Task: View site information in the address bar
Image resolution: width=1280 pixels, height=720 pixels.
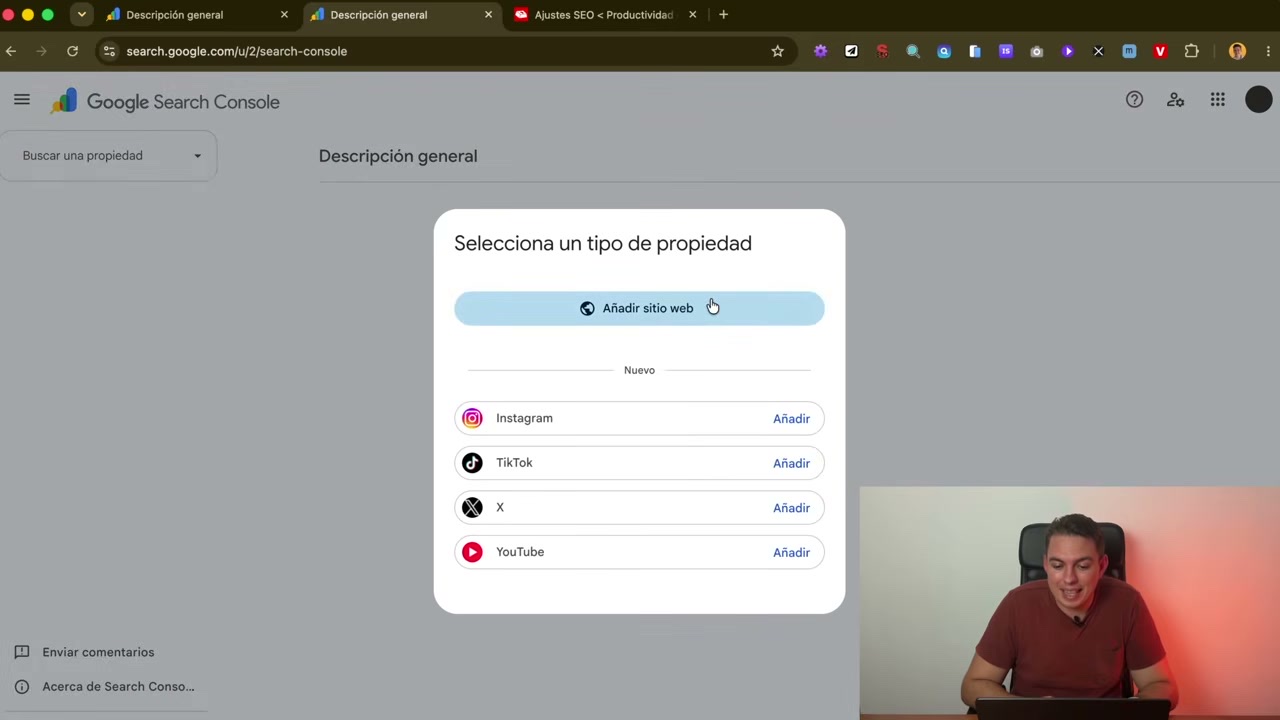Action: pos(109,51)
